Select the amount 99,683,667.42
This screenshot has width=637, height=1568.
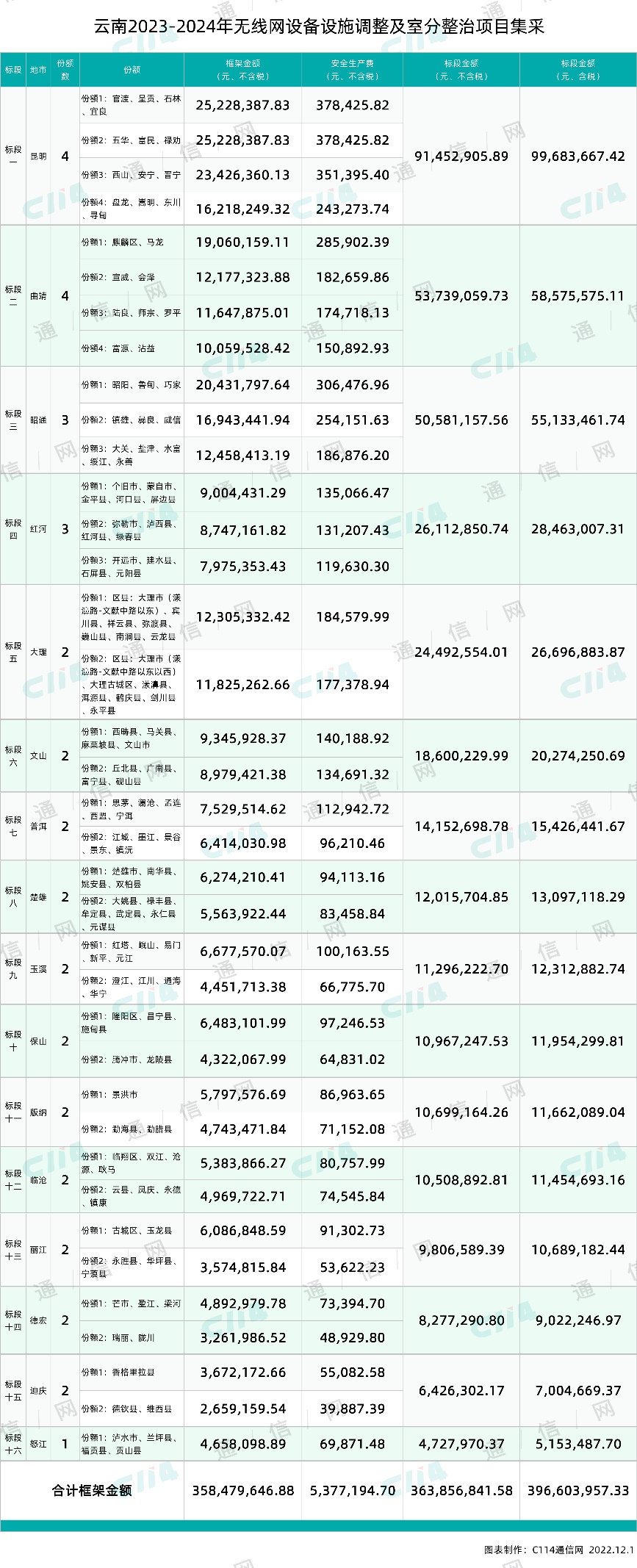577,157
